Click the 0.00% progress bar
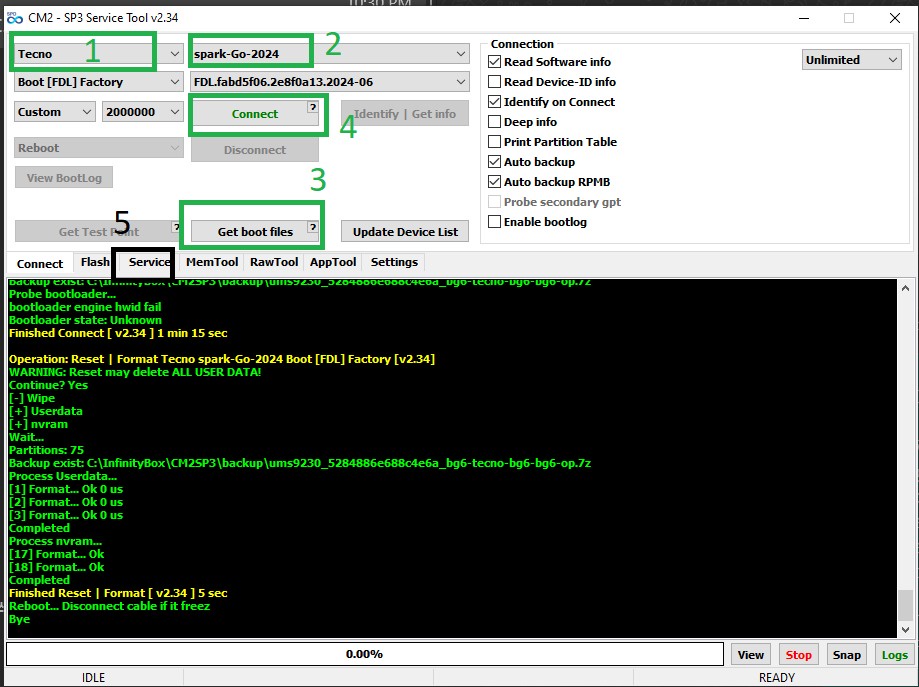The image size is (919, 687). (364, 654)
